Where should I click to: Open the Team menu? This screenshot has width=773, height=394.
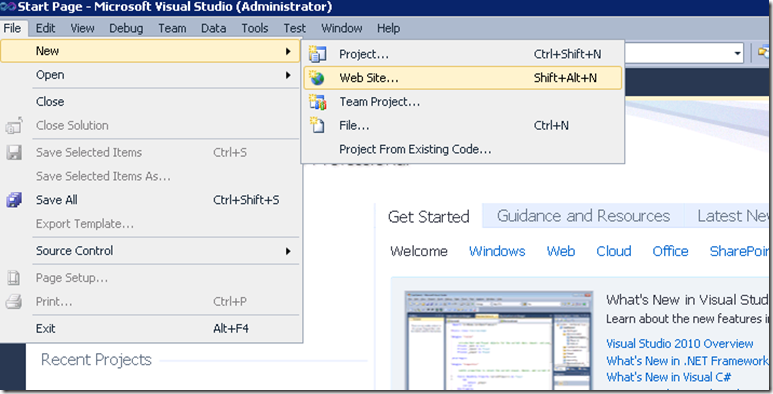[x=172, y=28]
